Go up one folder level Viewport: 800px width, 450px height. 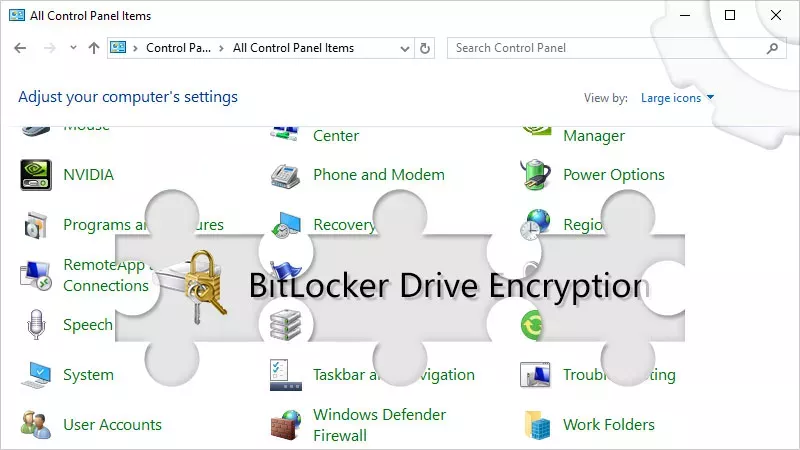pyautogui.click(x=93, y=48)
